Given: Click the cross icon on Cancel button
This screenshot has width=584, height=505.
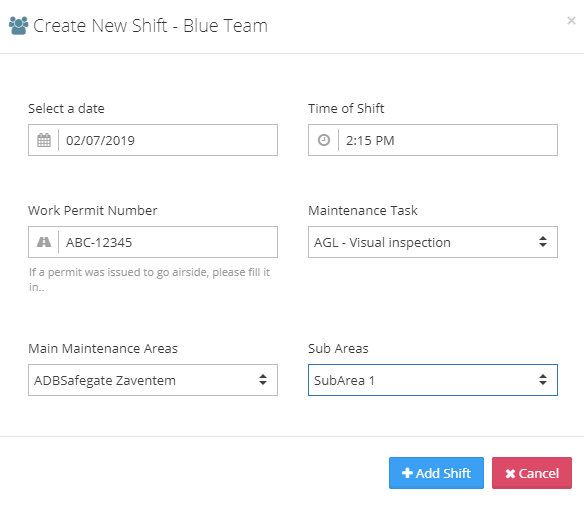Looking at the screenshot, I should pos(510,473).
